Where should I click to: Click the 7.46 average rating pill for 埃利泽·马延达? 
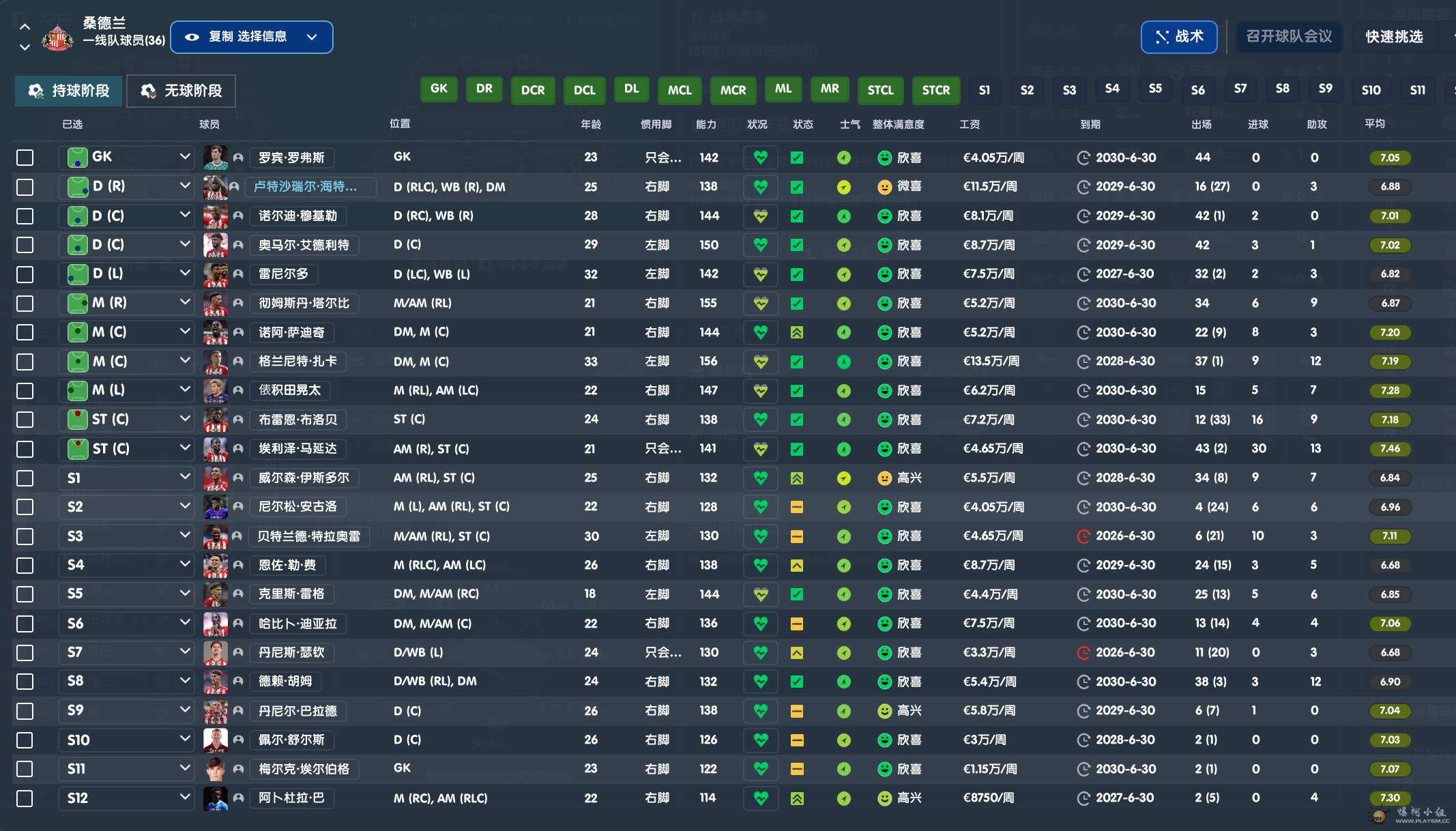click(x=1390, y=449)
